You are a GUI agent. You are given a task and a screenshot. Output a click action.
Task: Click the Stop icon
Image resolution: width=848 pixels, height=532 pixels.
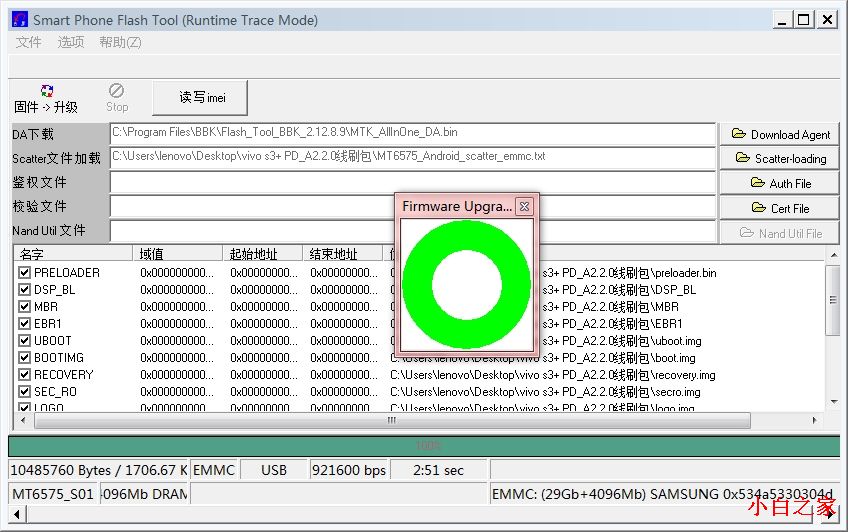tap(116, 90)
